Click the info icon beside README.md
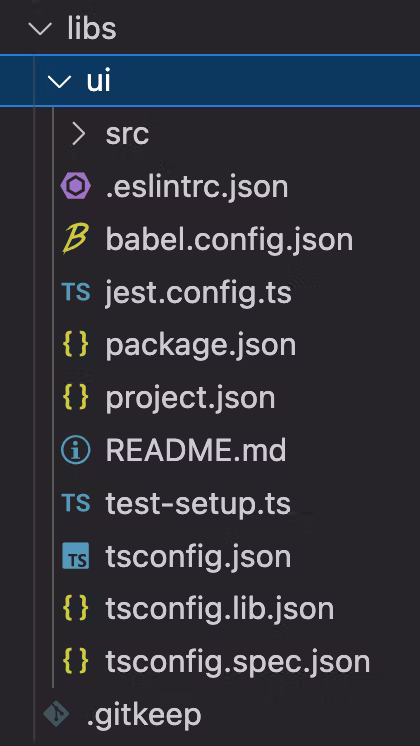Viewport: 420px width, 746px height. click(76, 450)
